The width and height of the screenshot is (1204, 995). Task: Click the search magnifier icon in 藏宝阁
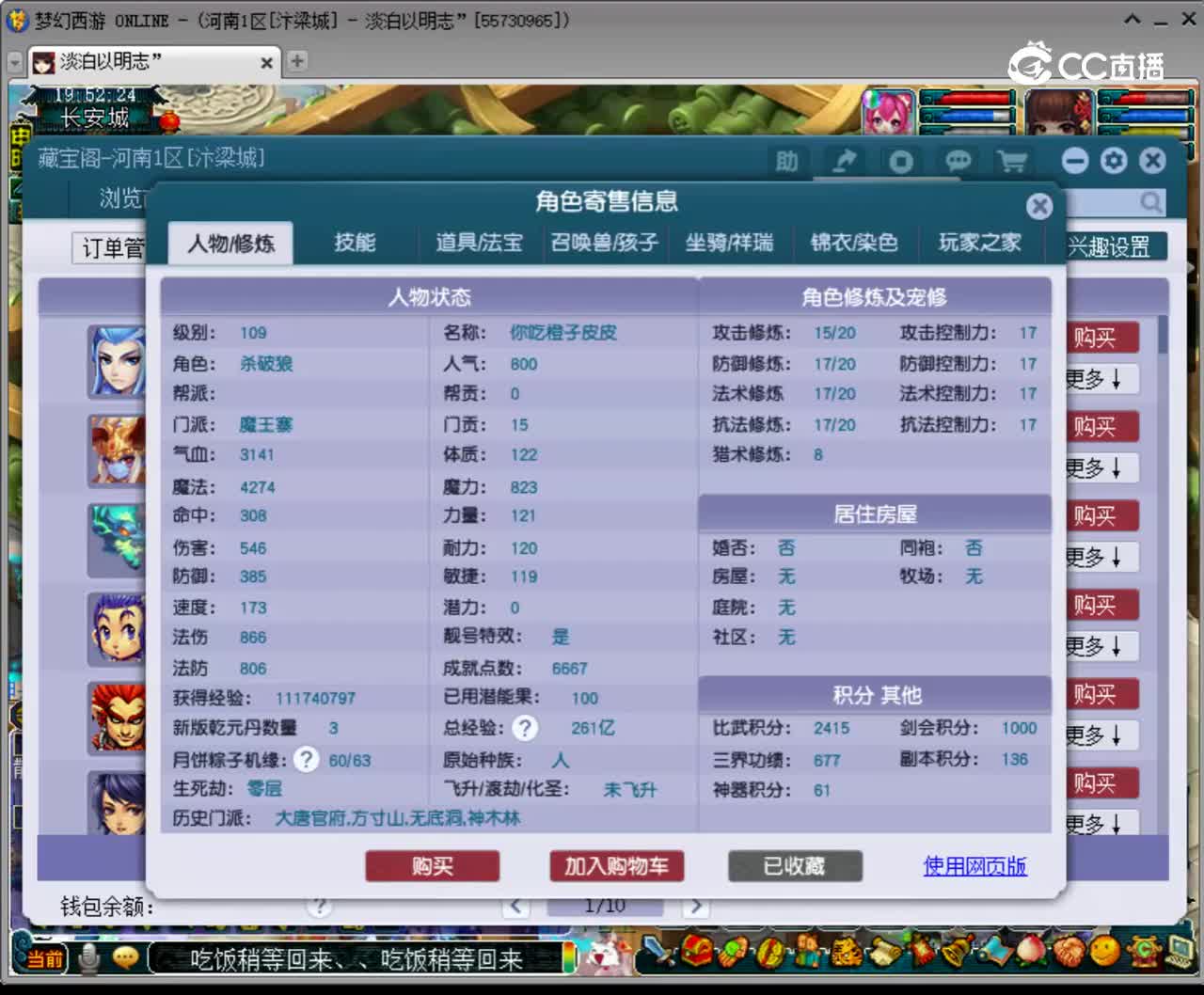tap(1150, 201)
